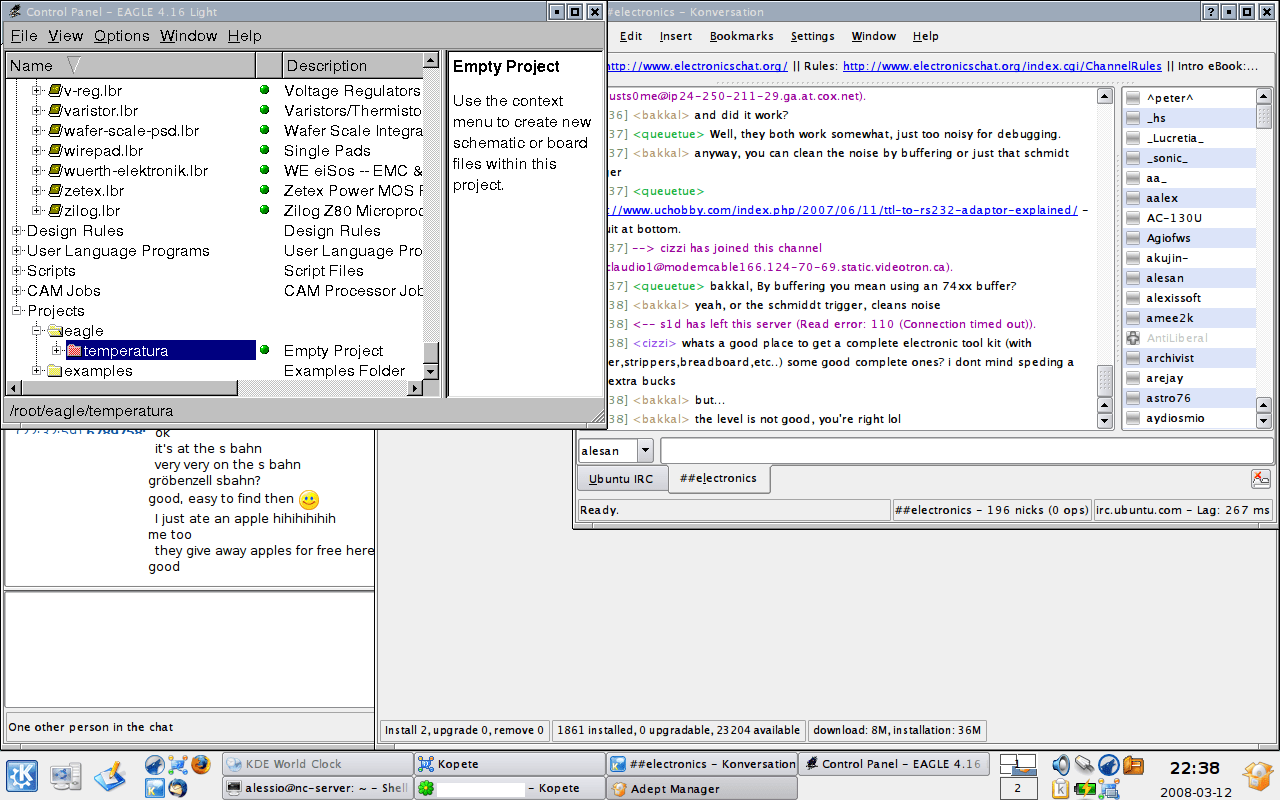Toggle the green in-use dot for zetex.lbr
The image size is (1280, 800).
[265, 191]
